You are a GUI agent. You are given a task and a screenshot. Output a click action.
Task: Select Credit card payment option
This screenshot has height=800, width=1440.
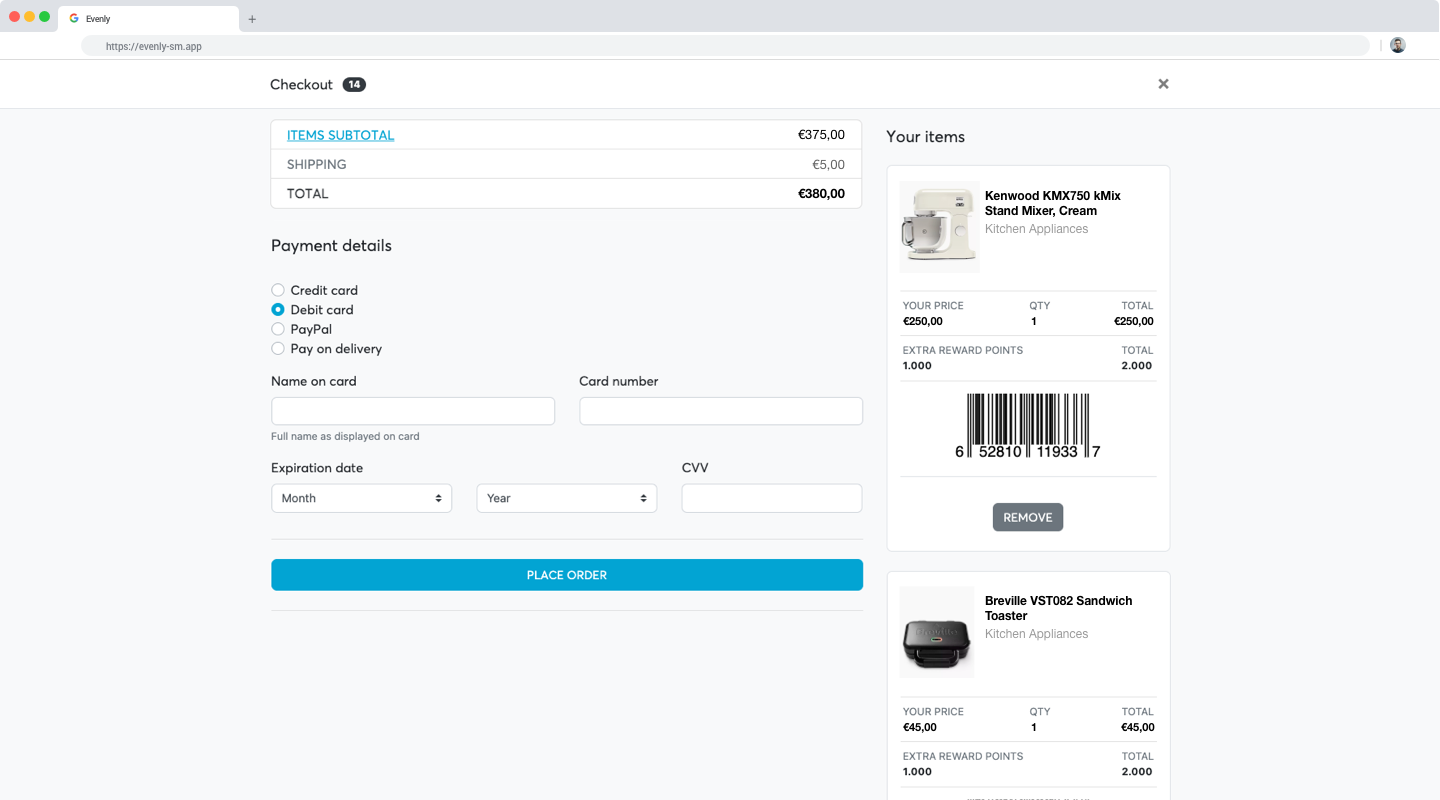tap(278, 290)
